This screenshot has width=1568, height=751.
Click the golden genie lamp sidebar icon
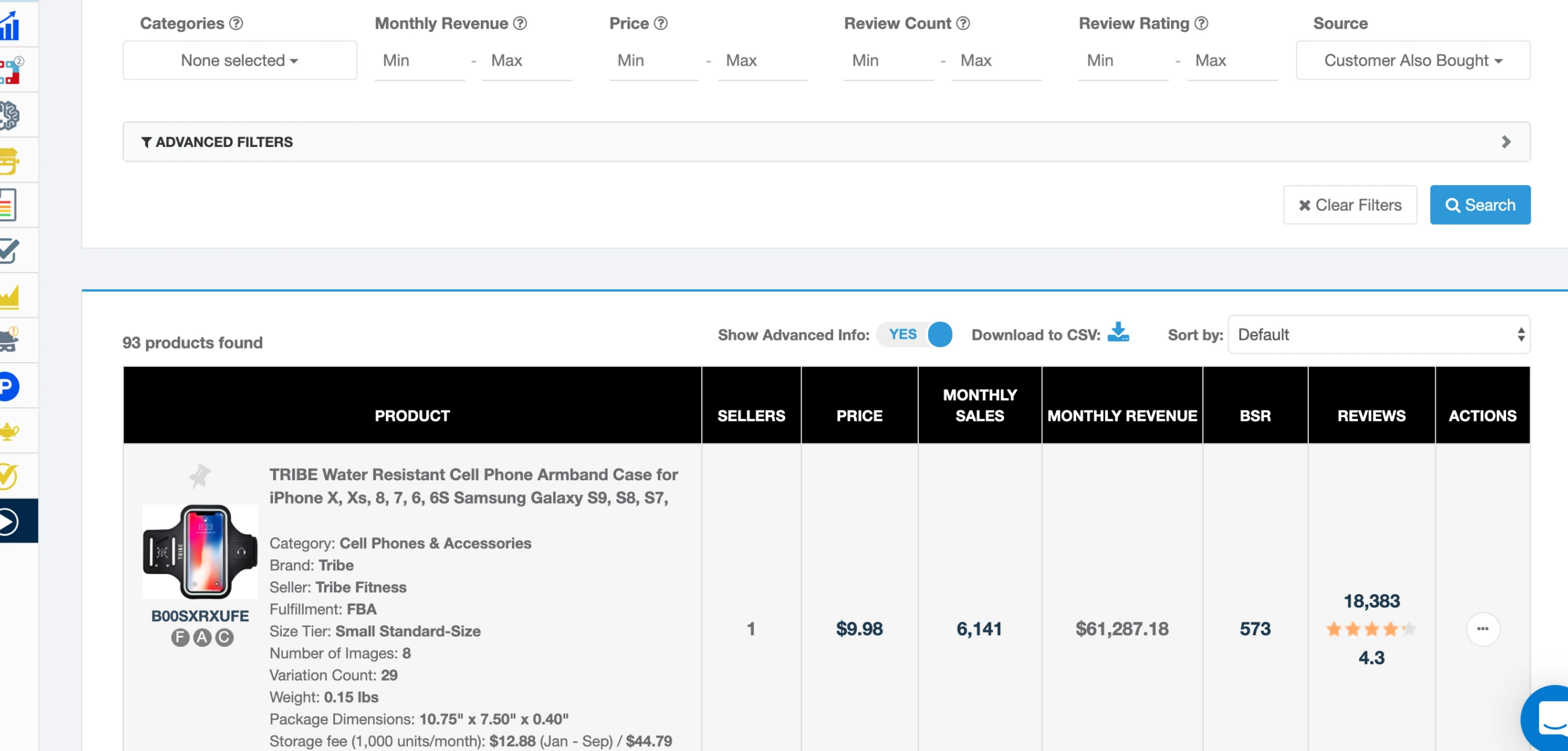point(10,432)
